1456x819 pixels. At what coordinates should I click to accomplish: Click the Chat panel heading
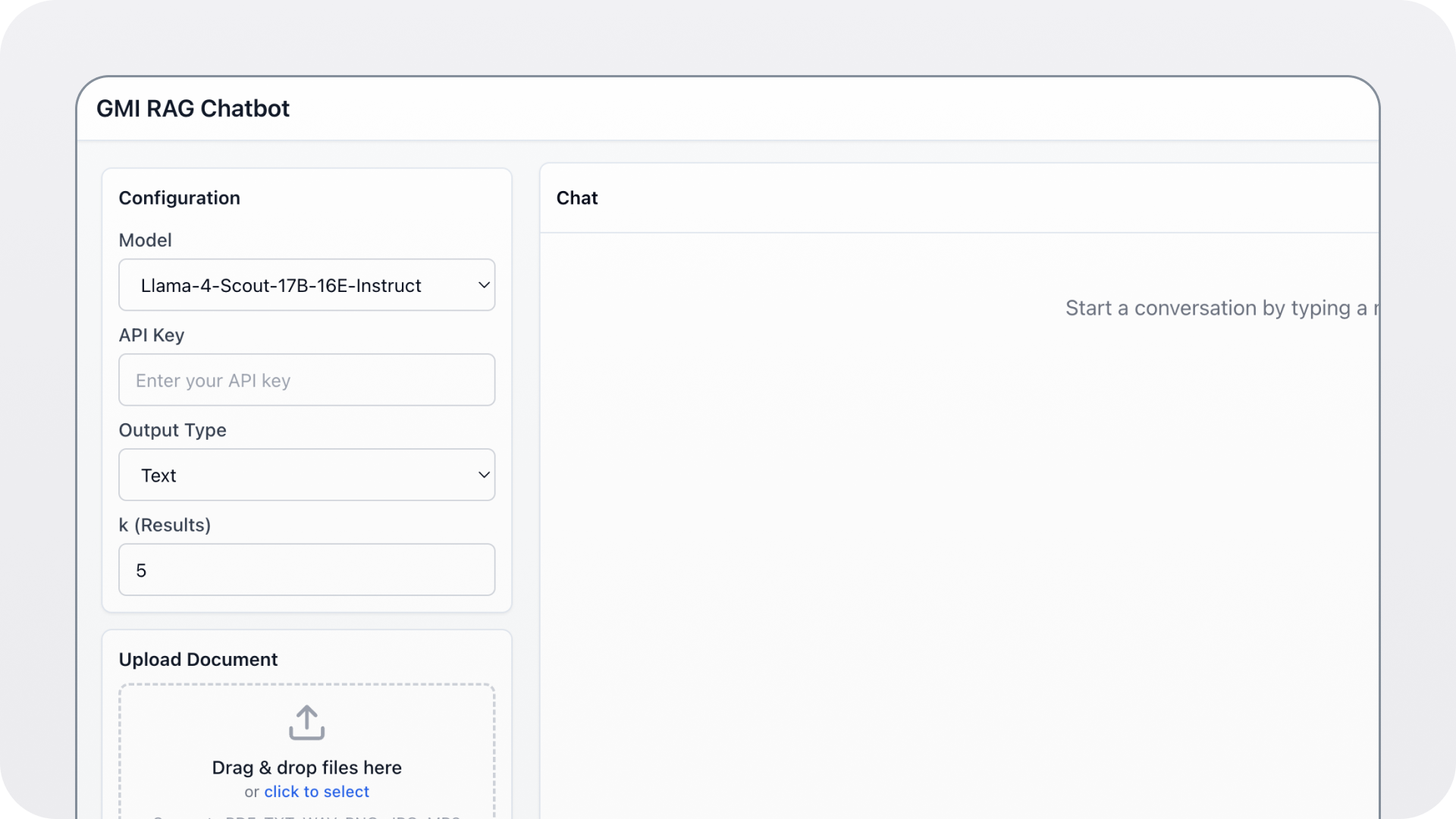(x=577, y=198)
